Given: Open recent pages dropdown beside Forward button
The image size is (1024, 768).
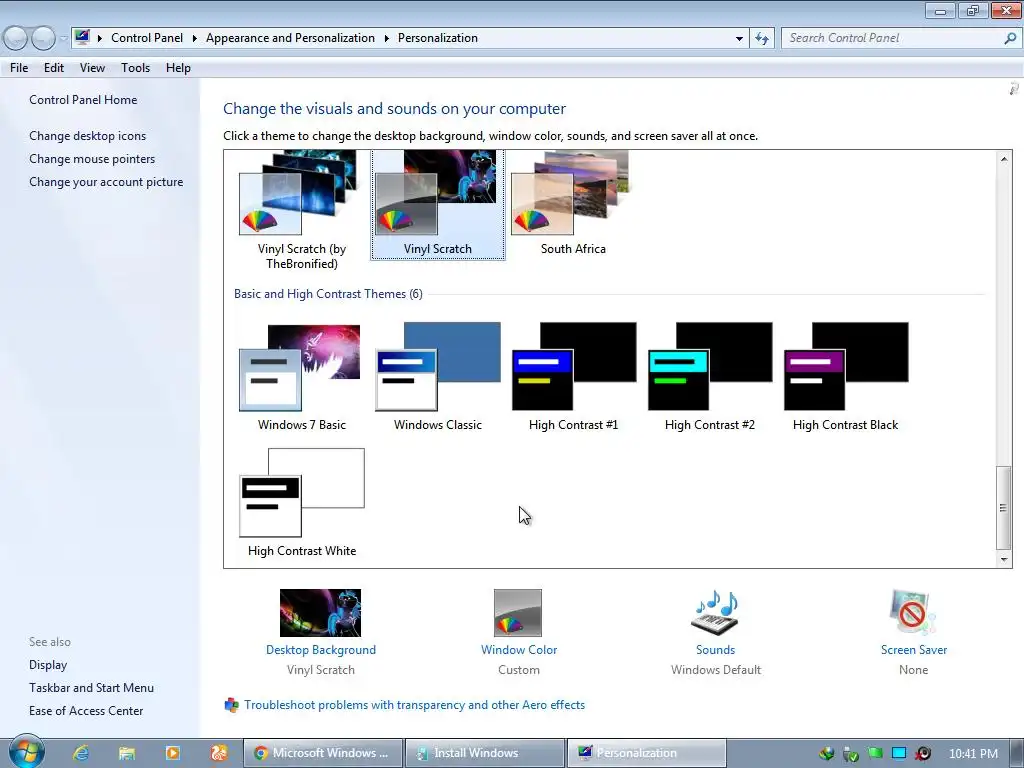Looking at the screenshot, I should click(x=63, y=39).
